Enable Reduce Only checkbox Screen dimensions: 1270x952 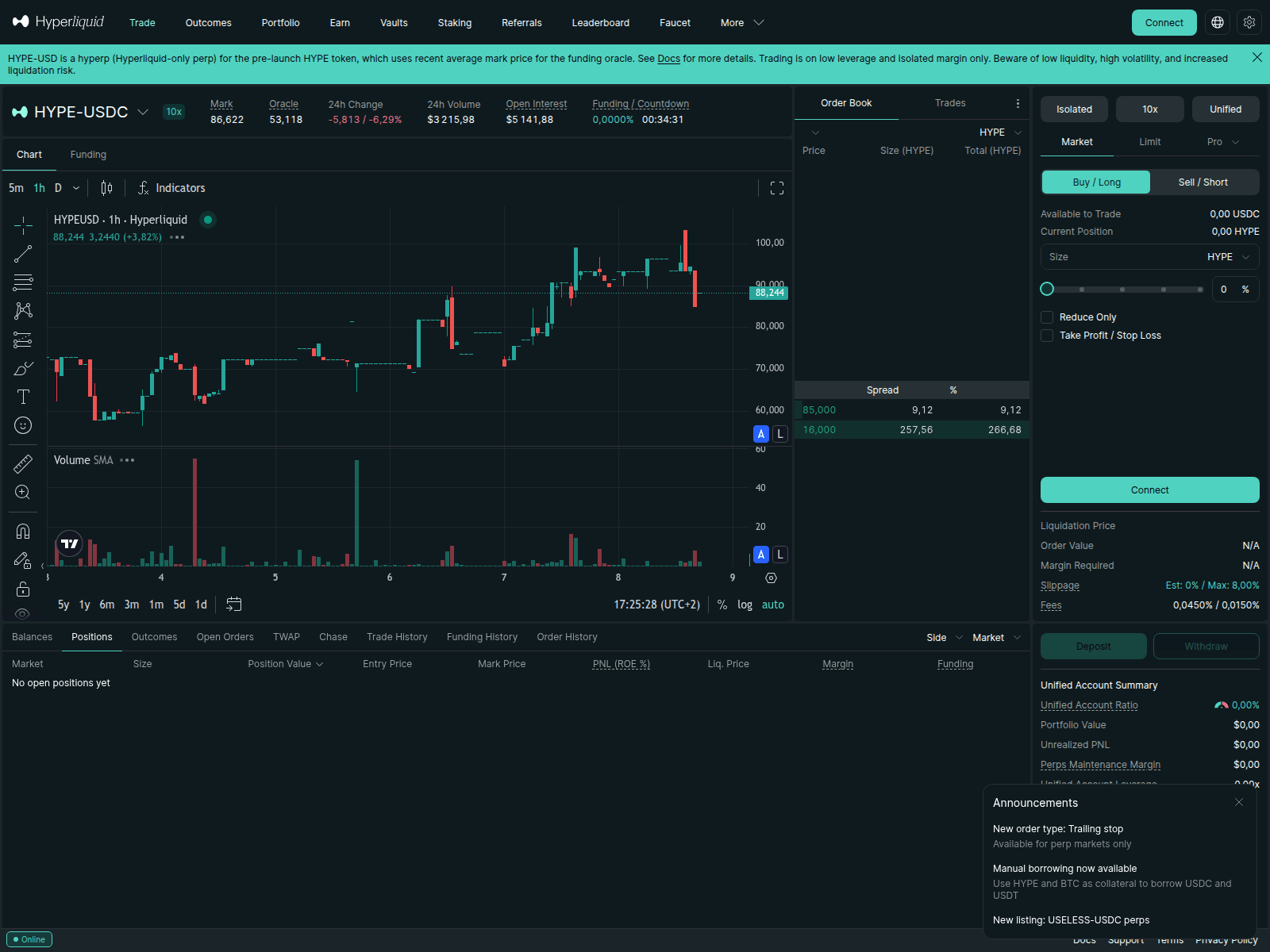tap(1047, 317)
